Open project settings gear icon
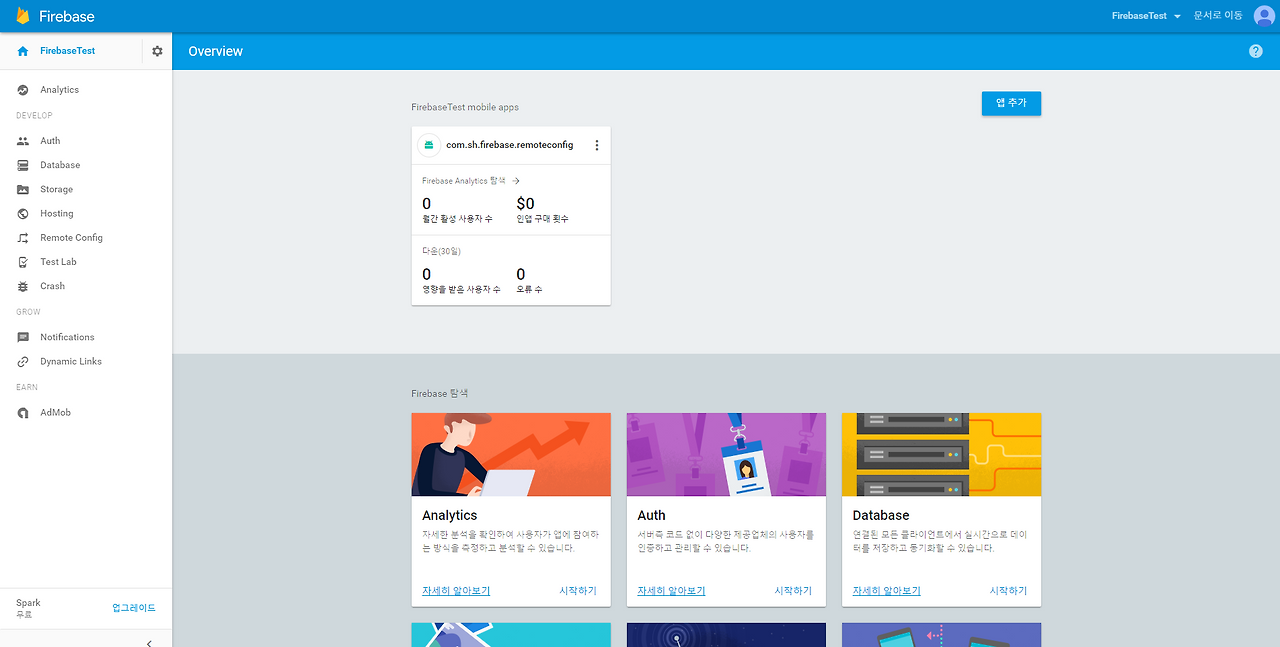1280x647 pixels. pyautogui.click(x=157, y=51)
